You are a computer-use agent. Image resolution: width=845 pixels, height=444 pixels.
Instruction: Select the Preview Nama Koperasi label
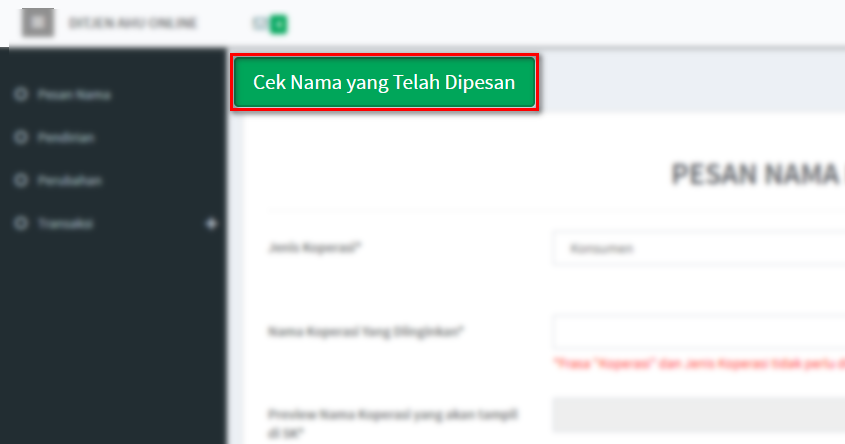point(393,424)
